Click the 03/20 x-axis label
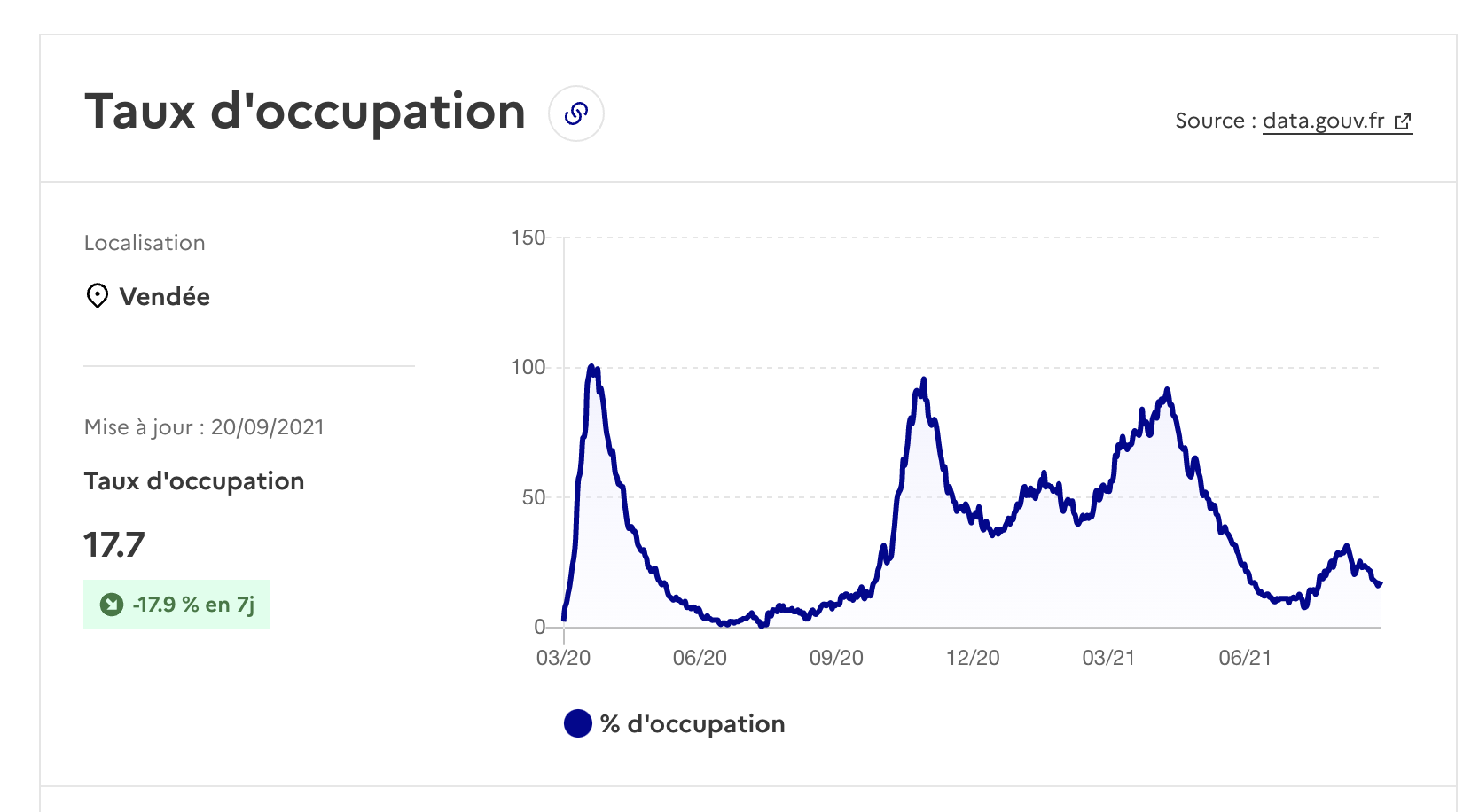1479x812 pixels. (x=563, y=658)
